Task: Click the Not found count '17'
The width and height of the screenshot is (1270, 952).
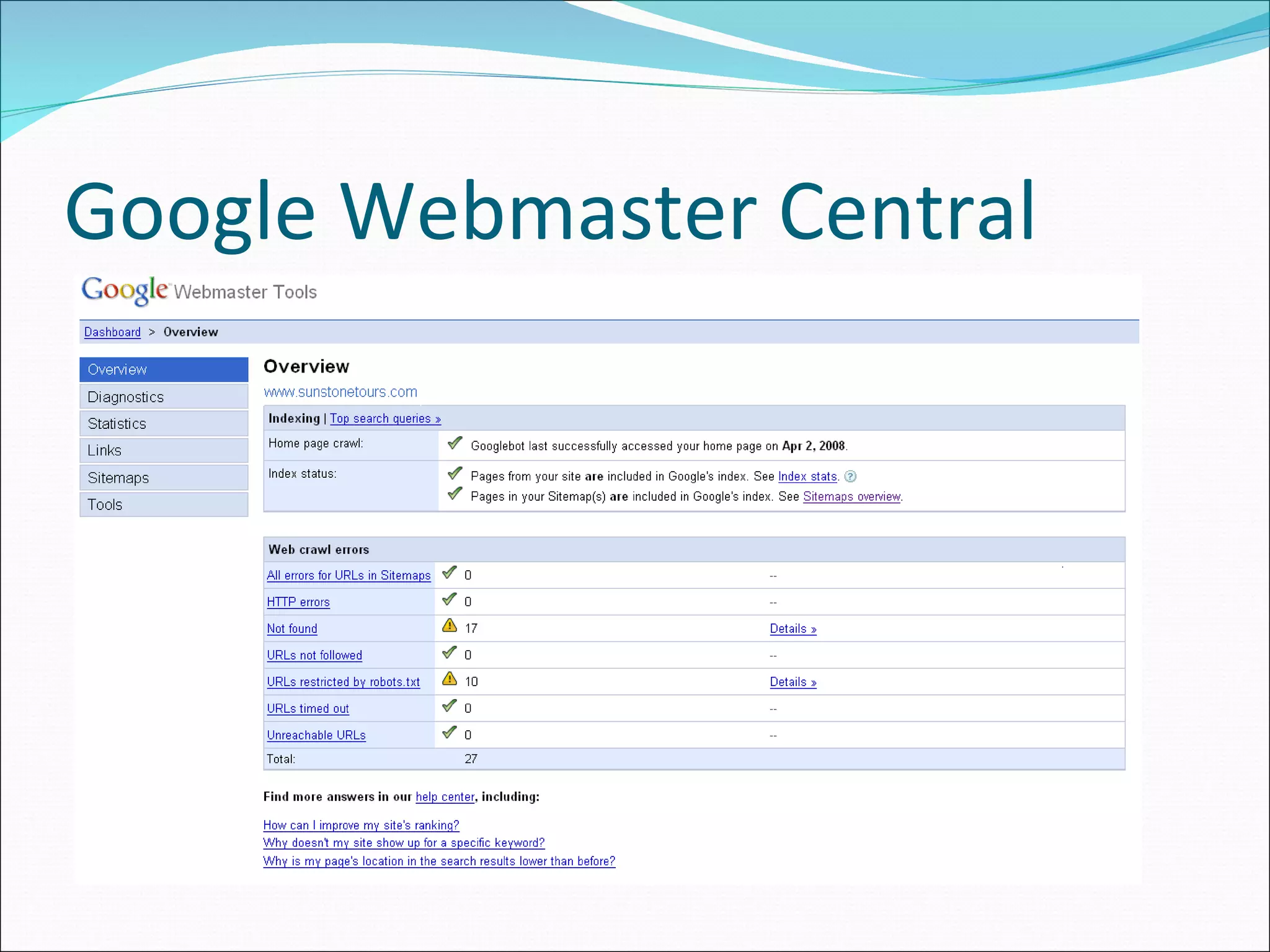Action: pos(471,629)
